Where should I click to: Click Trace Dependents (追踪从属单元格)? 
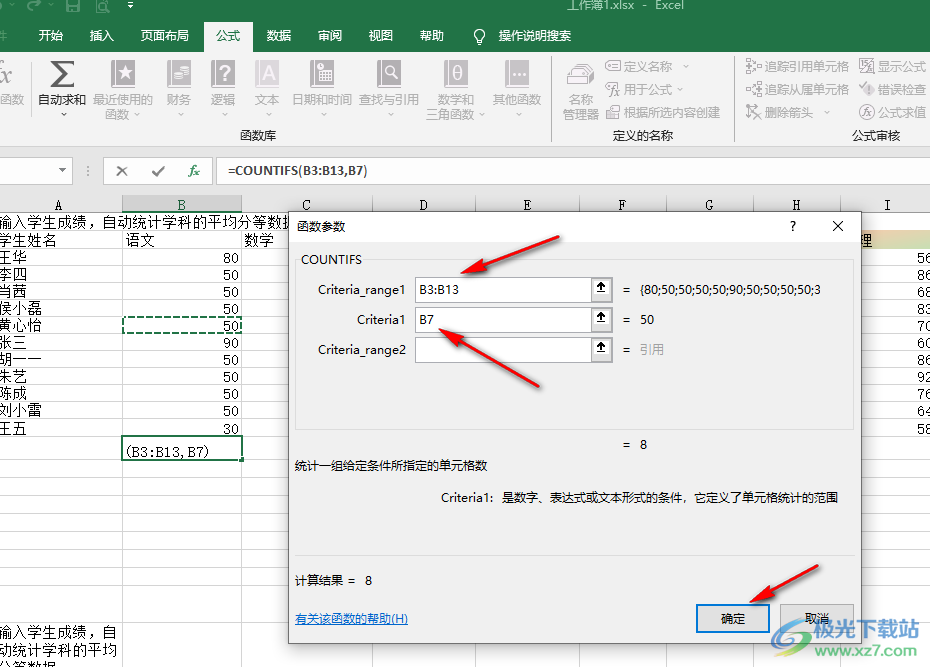(797, 89)
